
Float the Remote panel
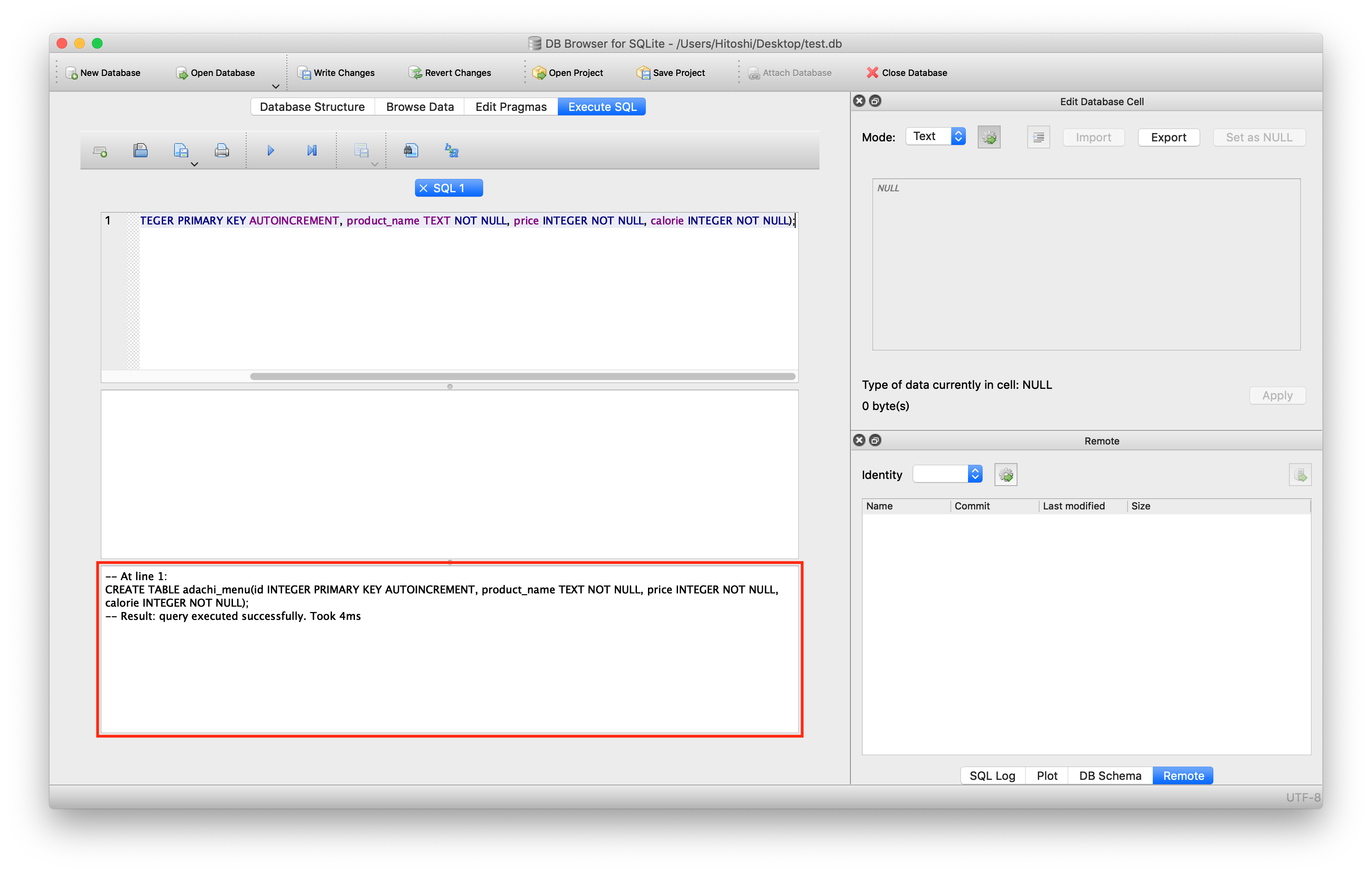[876, 440]
